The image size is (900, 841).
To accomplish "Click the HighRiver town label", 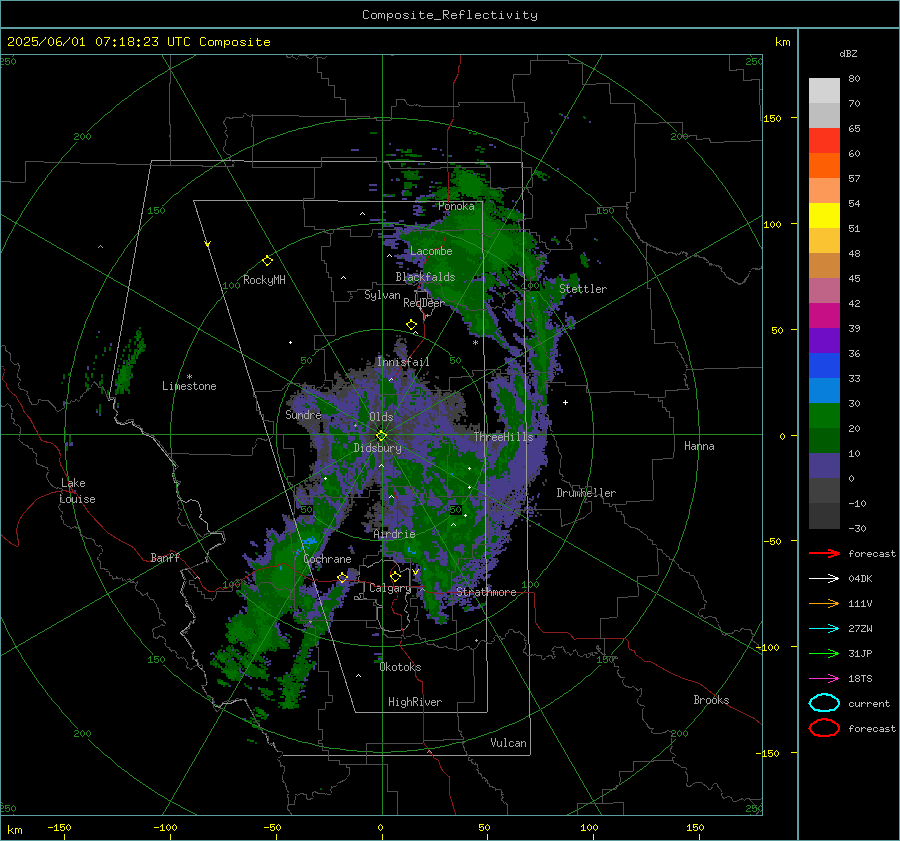I will pyautogui.click(x=415, y=702).
